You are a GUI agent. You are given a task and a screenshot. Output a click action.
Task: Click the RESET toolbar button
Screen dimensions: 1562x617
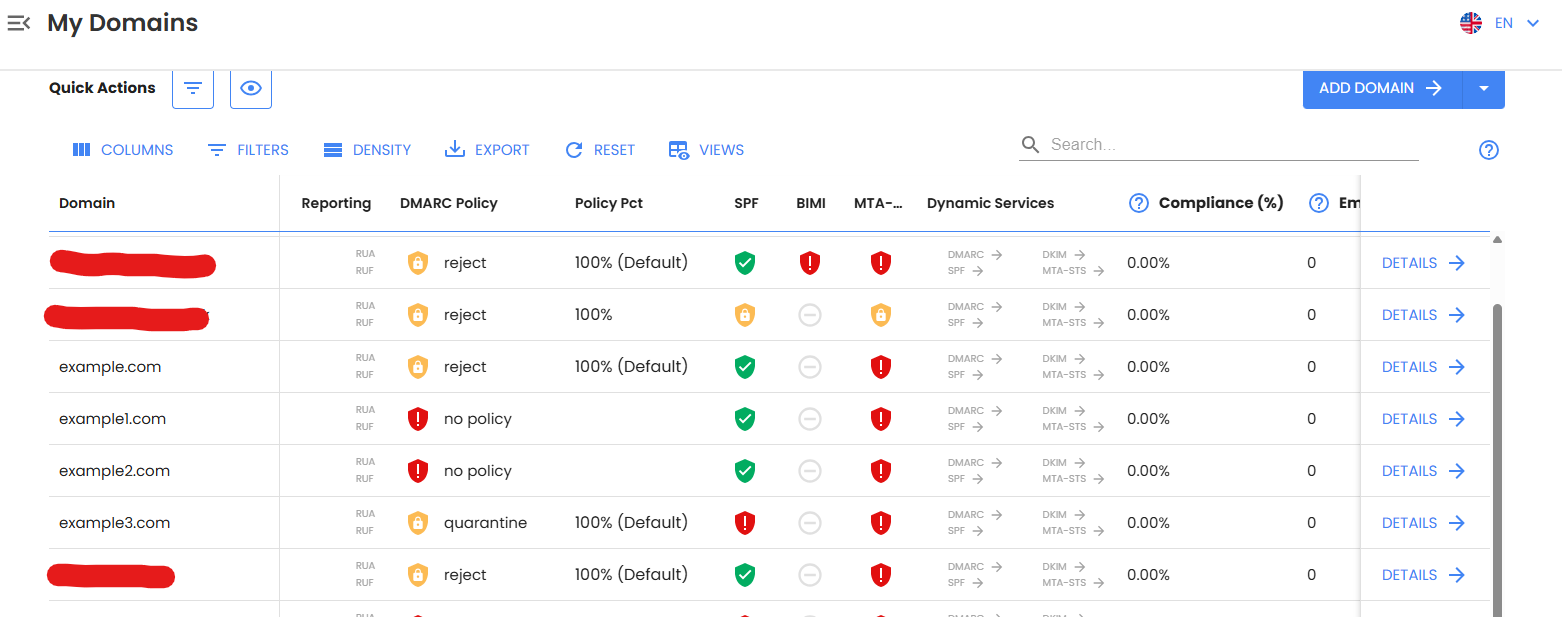(600, 150)
